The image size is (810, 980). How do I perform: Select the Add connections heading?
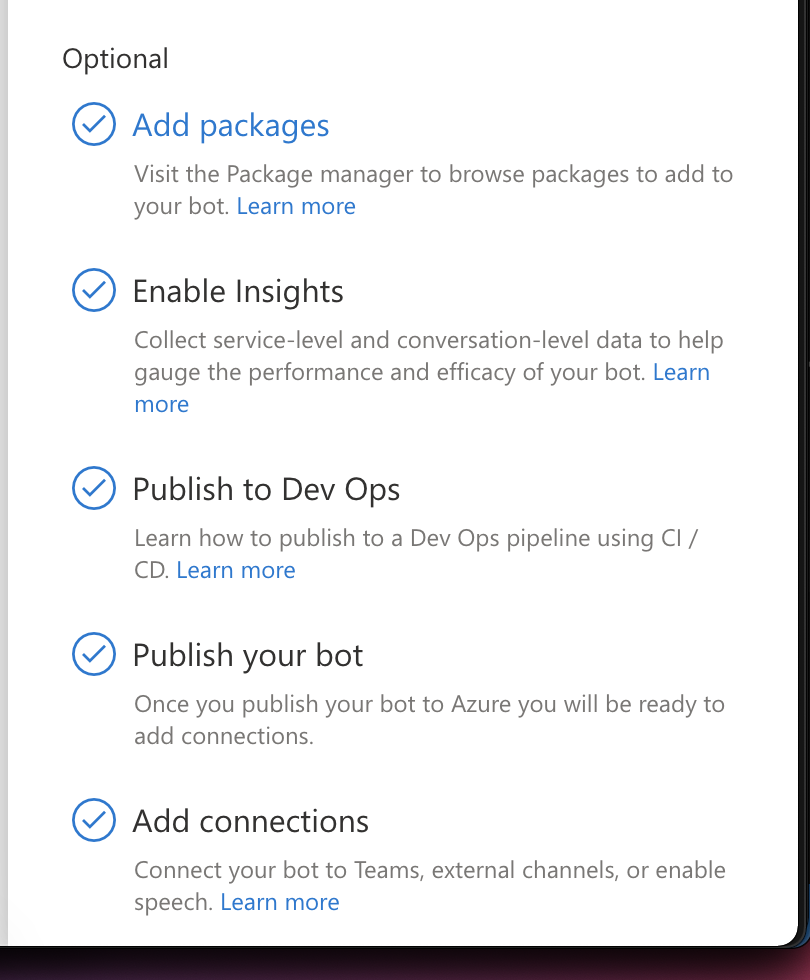pyautogui.click(x=251, y=821)
